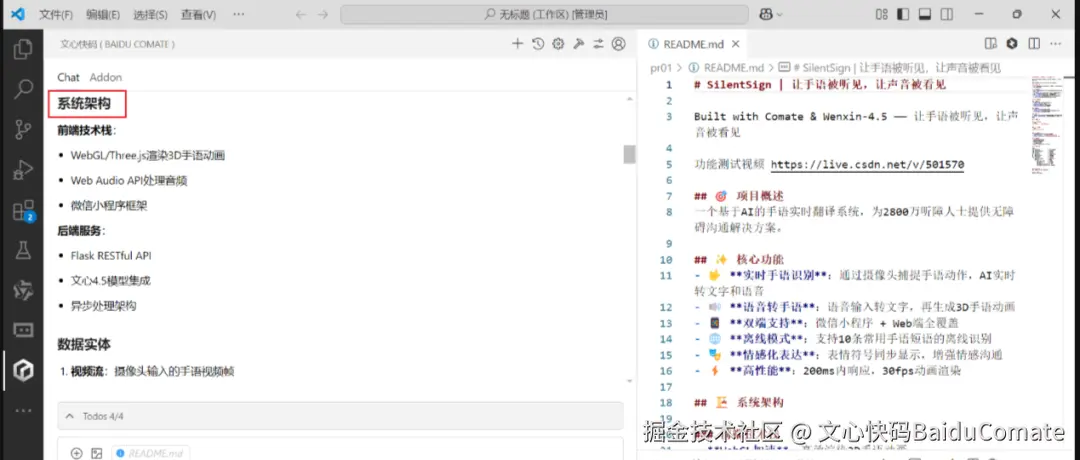Click the VS Code logo icon

pos(19,14)
